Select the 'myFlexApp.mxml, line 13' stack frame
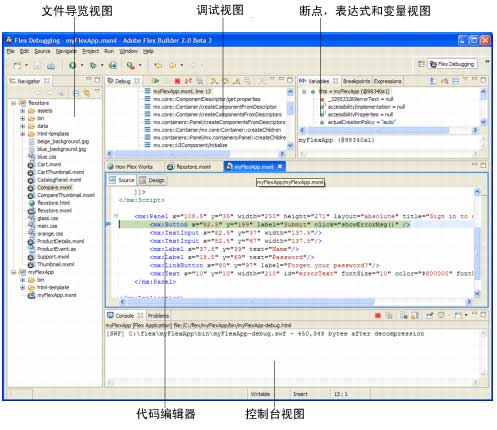This screenshot has height=430, width=497. click(x=182, y=91)
